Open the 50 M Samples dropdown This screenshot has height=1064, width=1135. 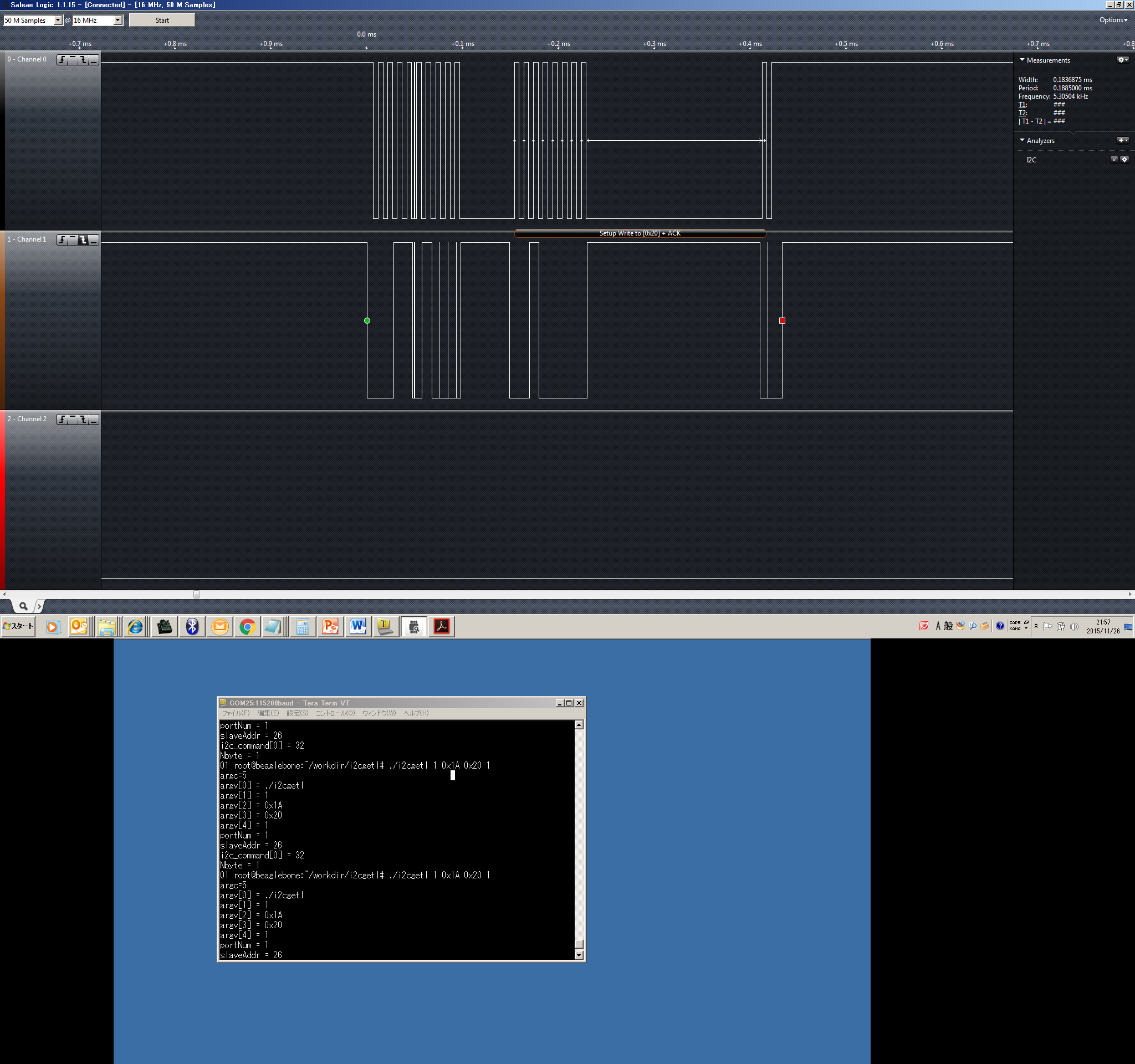(58, 21)
